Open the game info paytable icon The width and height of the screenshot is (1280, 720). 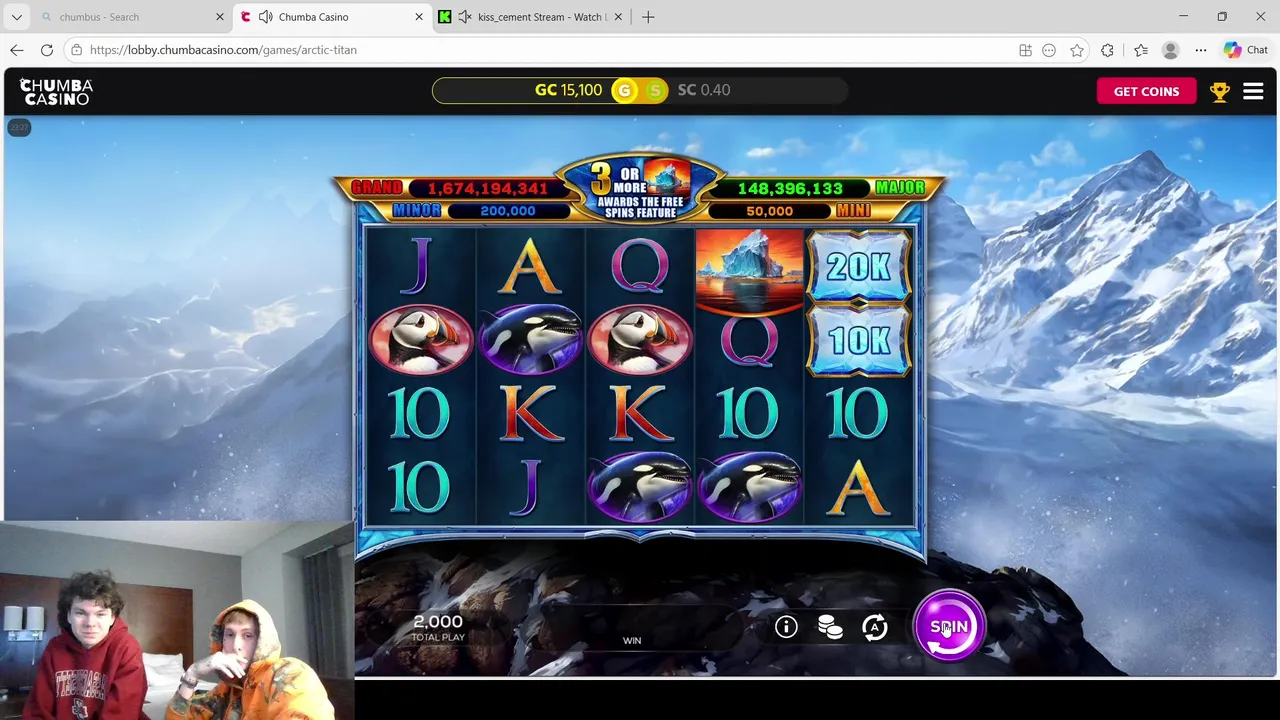point(786,627)
